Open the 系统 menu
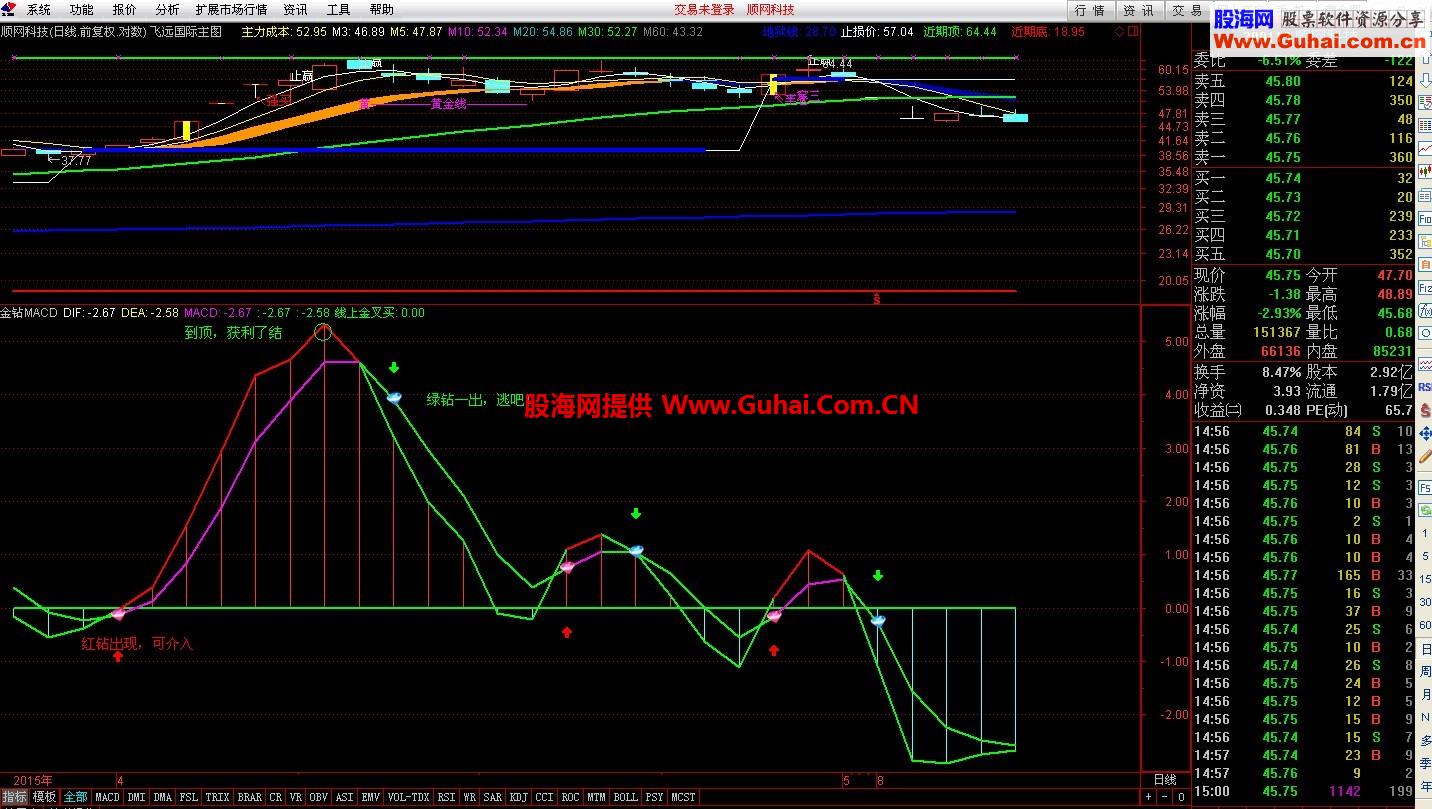Image resolution: width=1432 pixels, height=809 pixels. [39, 9]
